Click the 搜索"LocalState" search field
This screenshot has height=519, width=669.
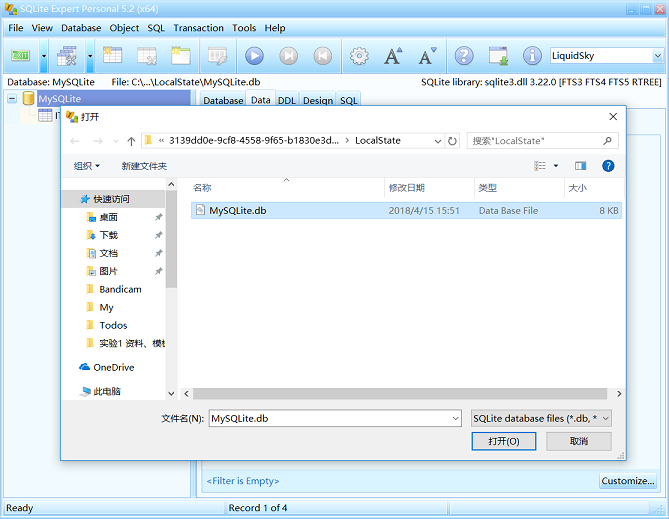click(542, 141)
